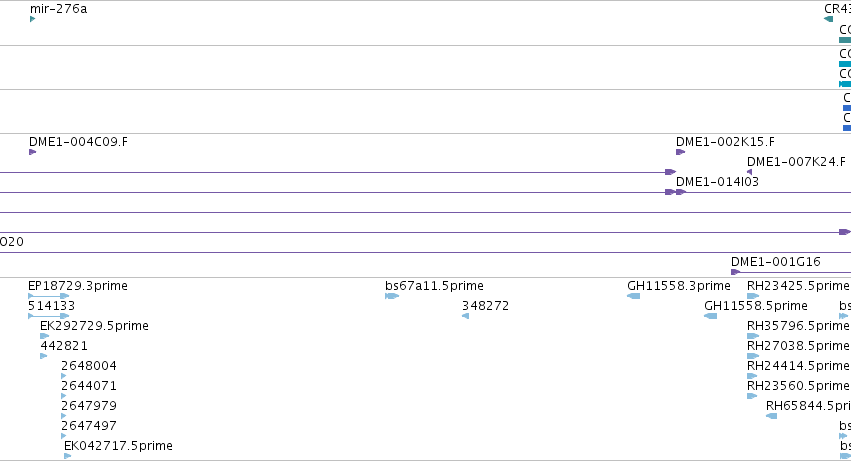Click the RH65844.5prime EST glyph

tap(772, 416)
